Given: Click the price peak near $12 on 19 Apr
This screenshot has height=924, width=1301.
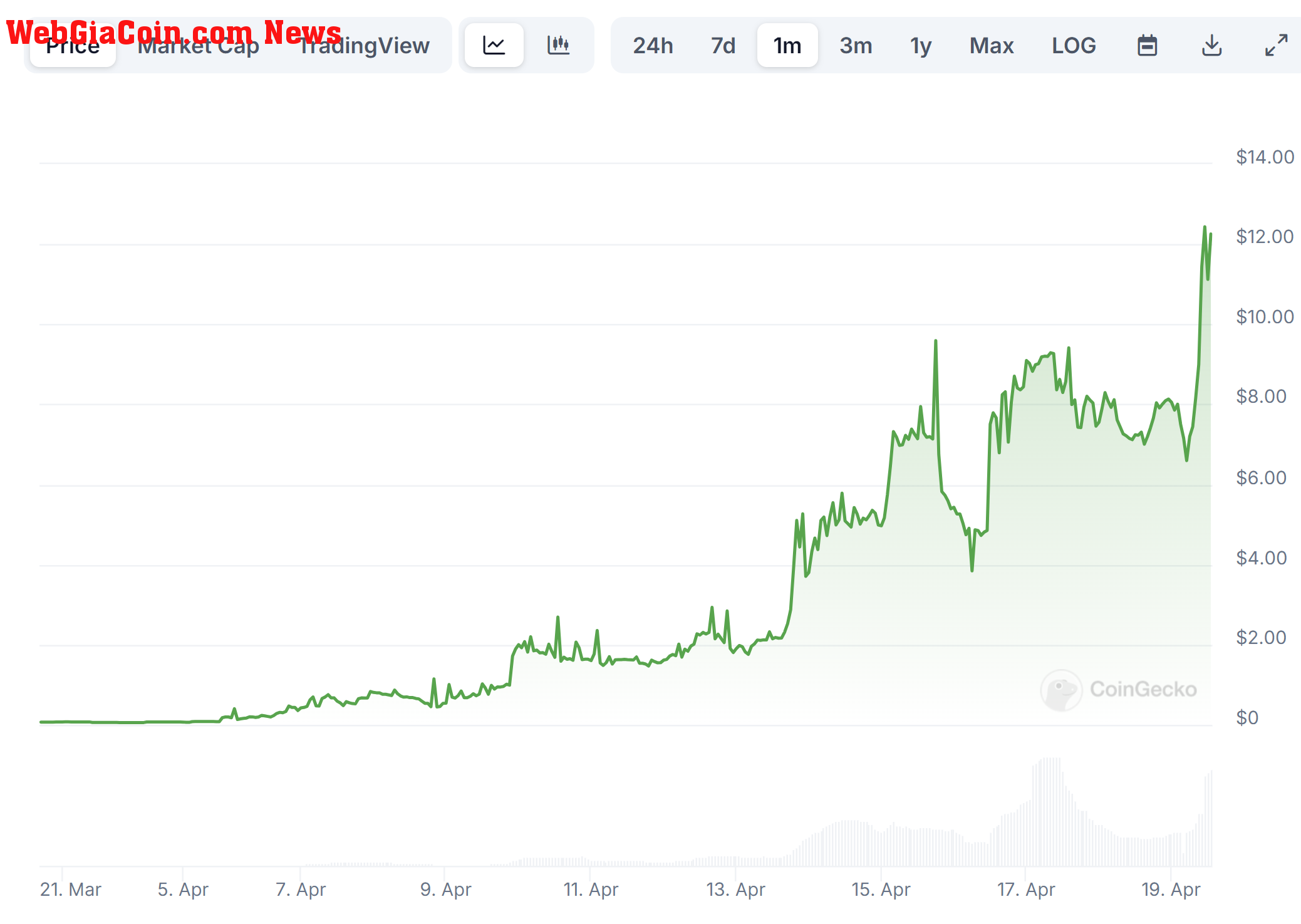Looking at the screenshot, I should 1205,227.
